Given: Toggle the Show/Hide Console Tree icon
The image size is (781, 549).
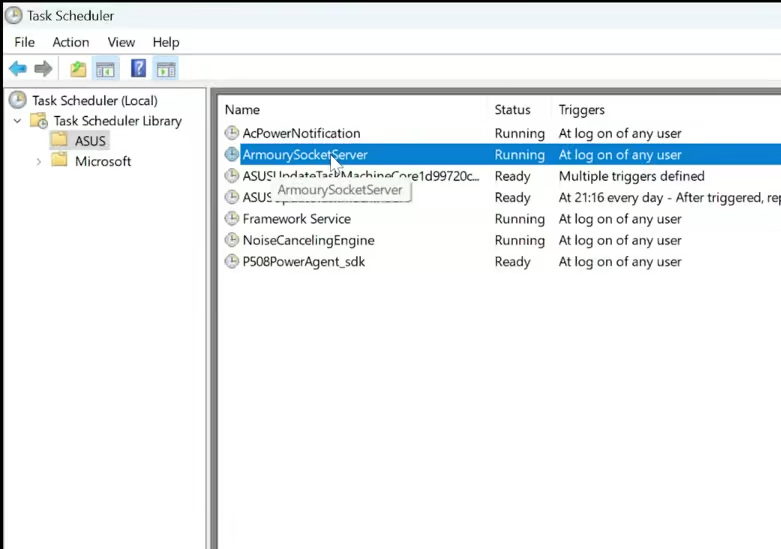Looking at the screenshot, I should click(x=105, y=69).
